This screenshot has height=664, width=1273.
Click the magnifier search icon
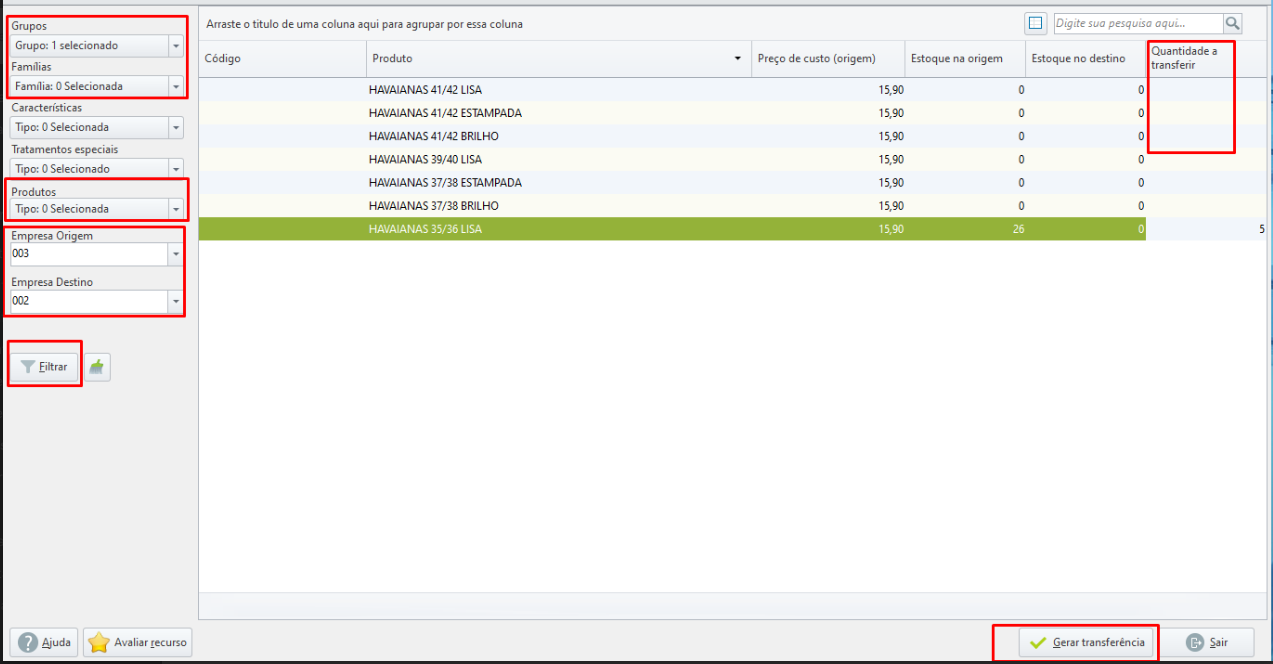pos(1232,23)
